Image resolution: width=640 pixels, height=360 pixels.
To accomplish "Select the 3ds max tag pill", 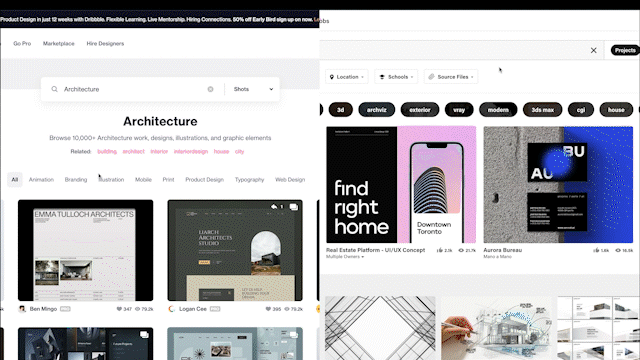I will click(542, 110).
